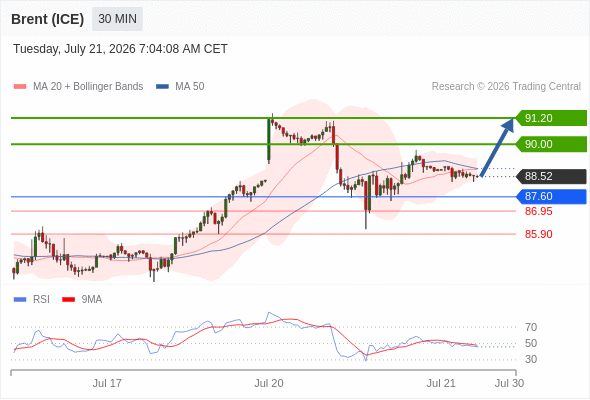The height and width of the screenshot is (400, 590).
Task: Select the 86.95 support level text
Action: [538, 211]
